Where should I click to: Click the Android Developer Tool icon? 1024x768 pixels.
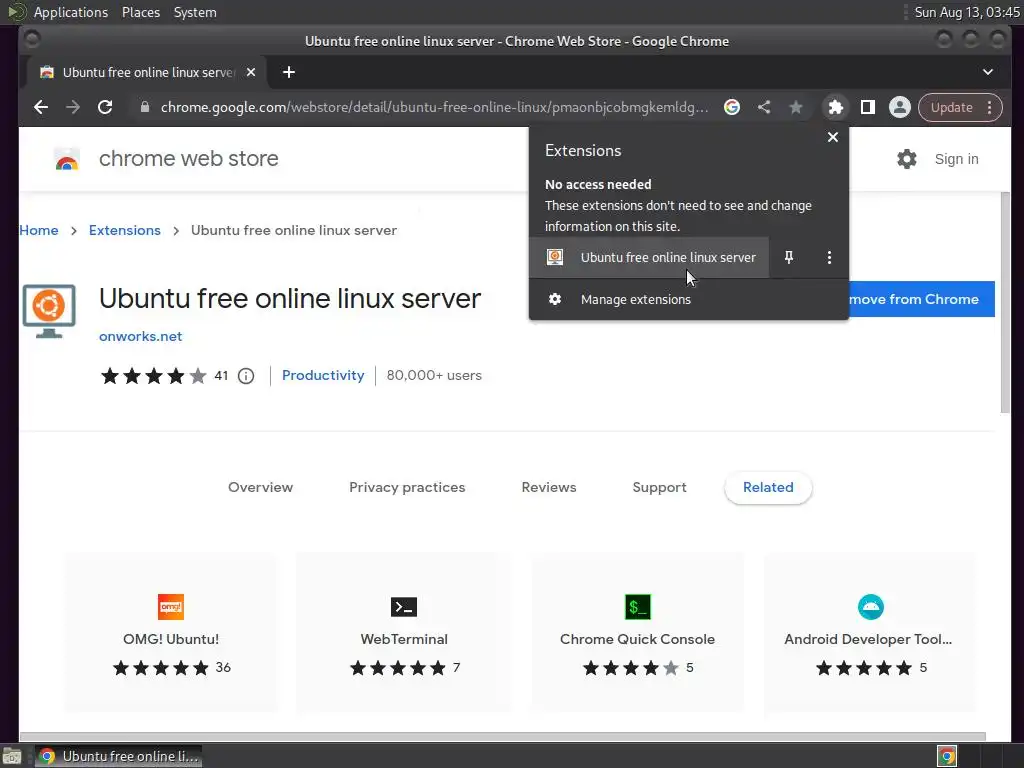pyautogui.click(x=871, y=607)
